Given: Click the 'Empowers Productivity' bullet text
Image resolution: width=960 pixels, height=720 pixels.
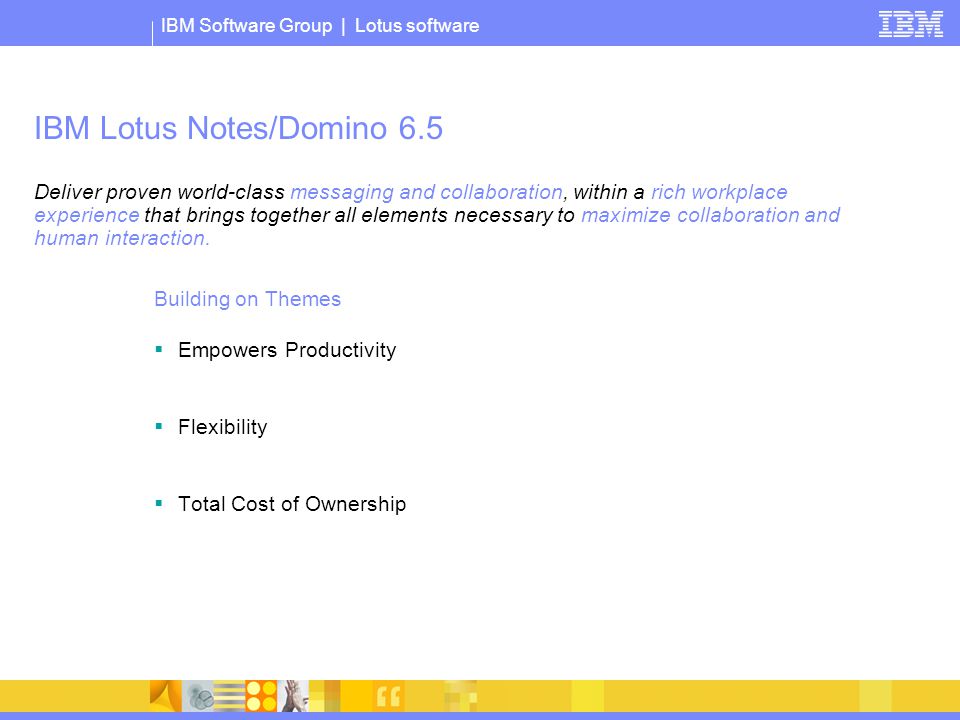Looking at the screenshot, I should (x=287, y=350).
